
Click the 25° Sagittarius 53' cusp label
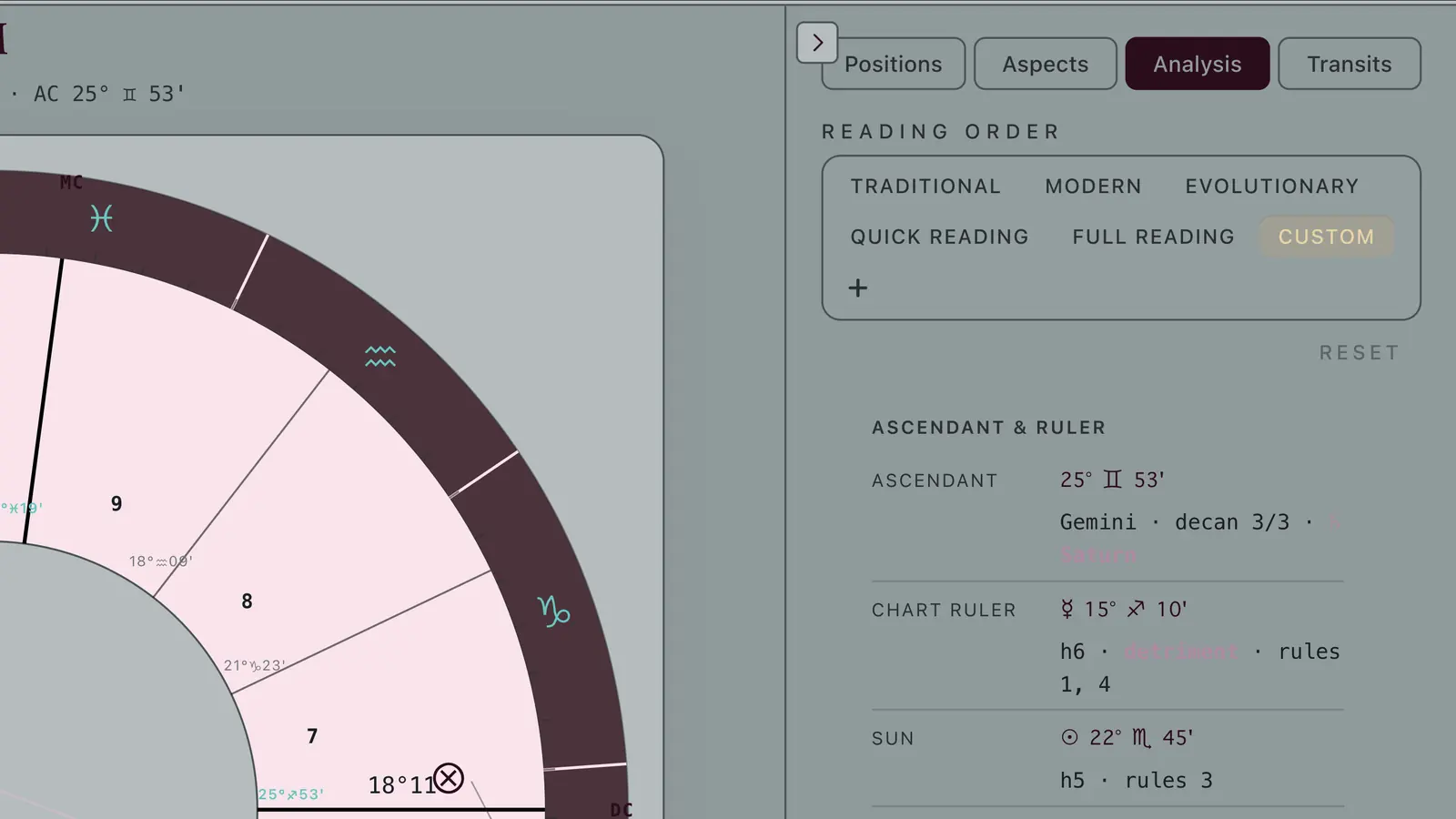[x=291, y=794]
